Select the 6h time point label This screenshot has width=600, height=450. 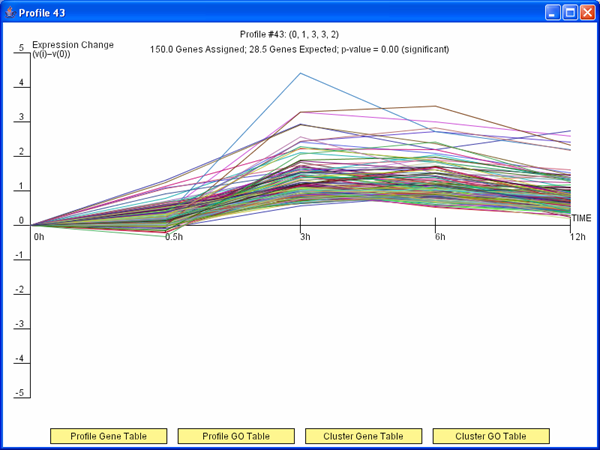click(438, 237)
